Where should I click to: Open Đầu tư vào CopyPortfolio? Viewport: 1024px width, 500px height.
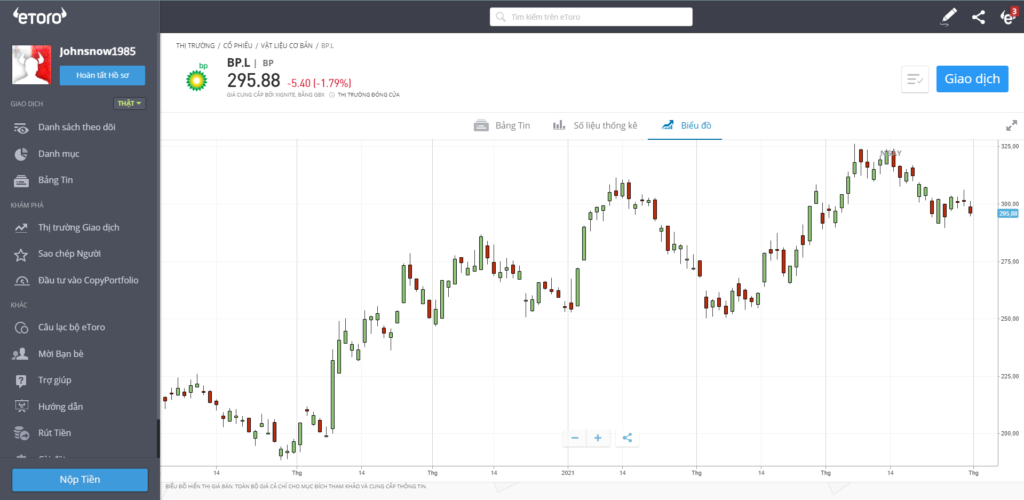click(x=88, y=280)
